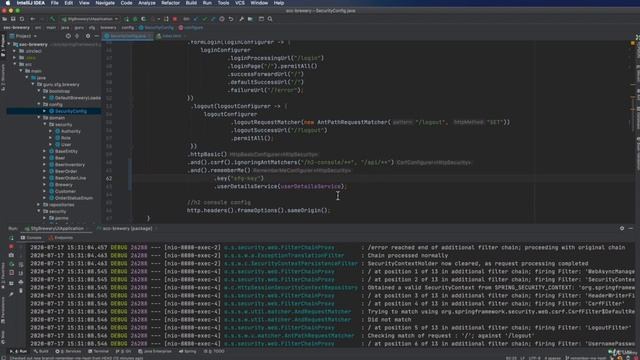This screenshot has height=360, width=640.
Task: Click the Open folder icon in toolbar
Action: (4, 19)
